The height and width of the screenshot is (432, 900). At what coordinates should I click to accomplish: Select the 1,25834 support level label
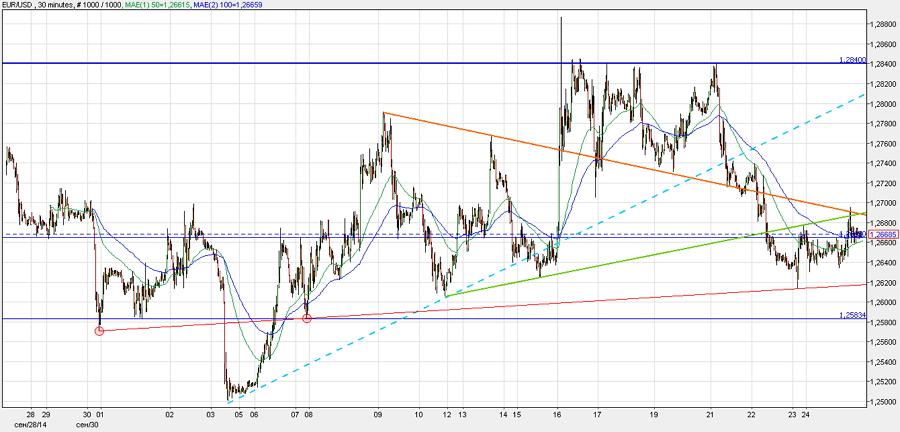[x=852, y=315]
